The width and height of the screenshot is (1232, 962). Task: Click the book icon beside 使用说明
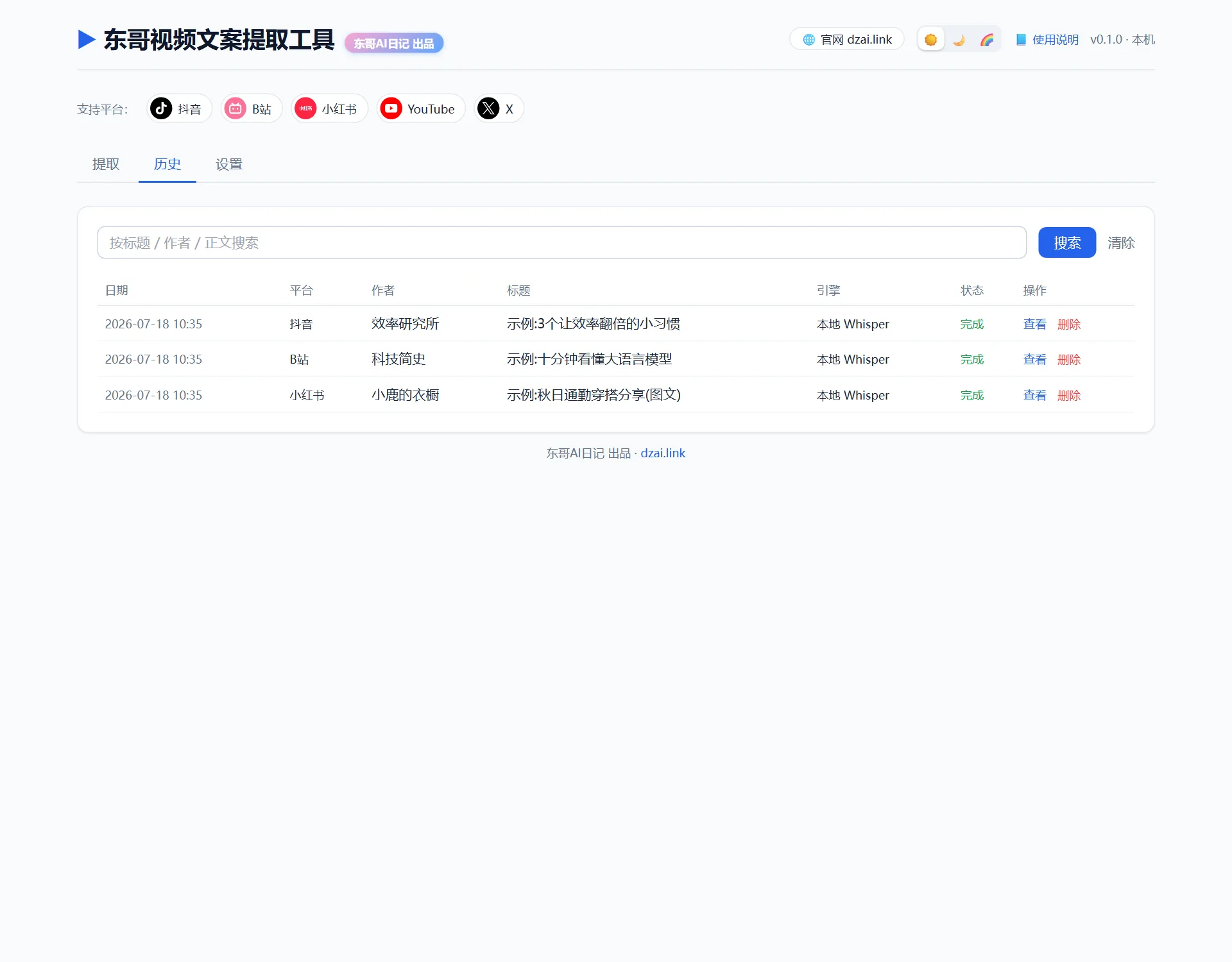1021,40
